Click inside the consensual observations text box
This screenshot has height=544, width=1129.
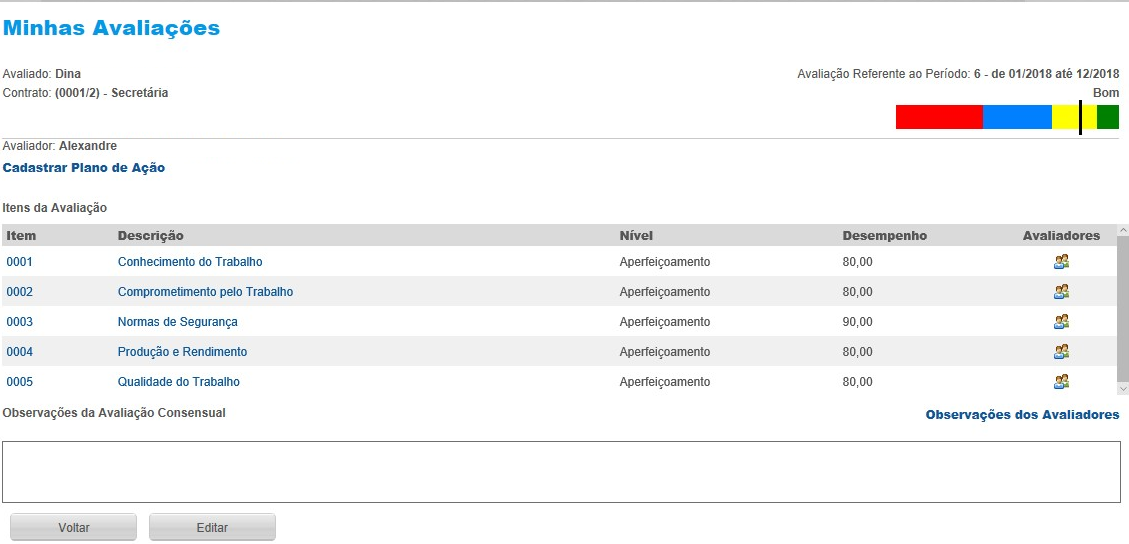point(561,472)
